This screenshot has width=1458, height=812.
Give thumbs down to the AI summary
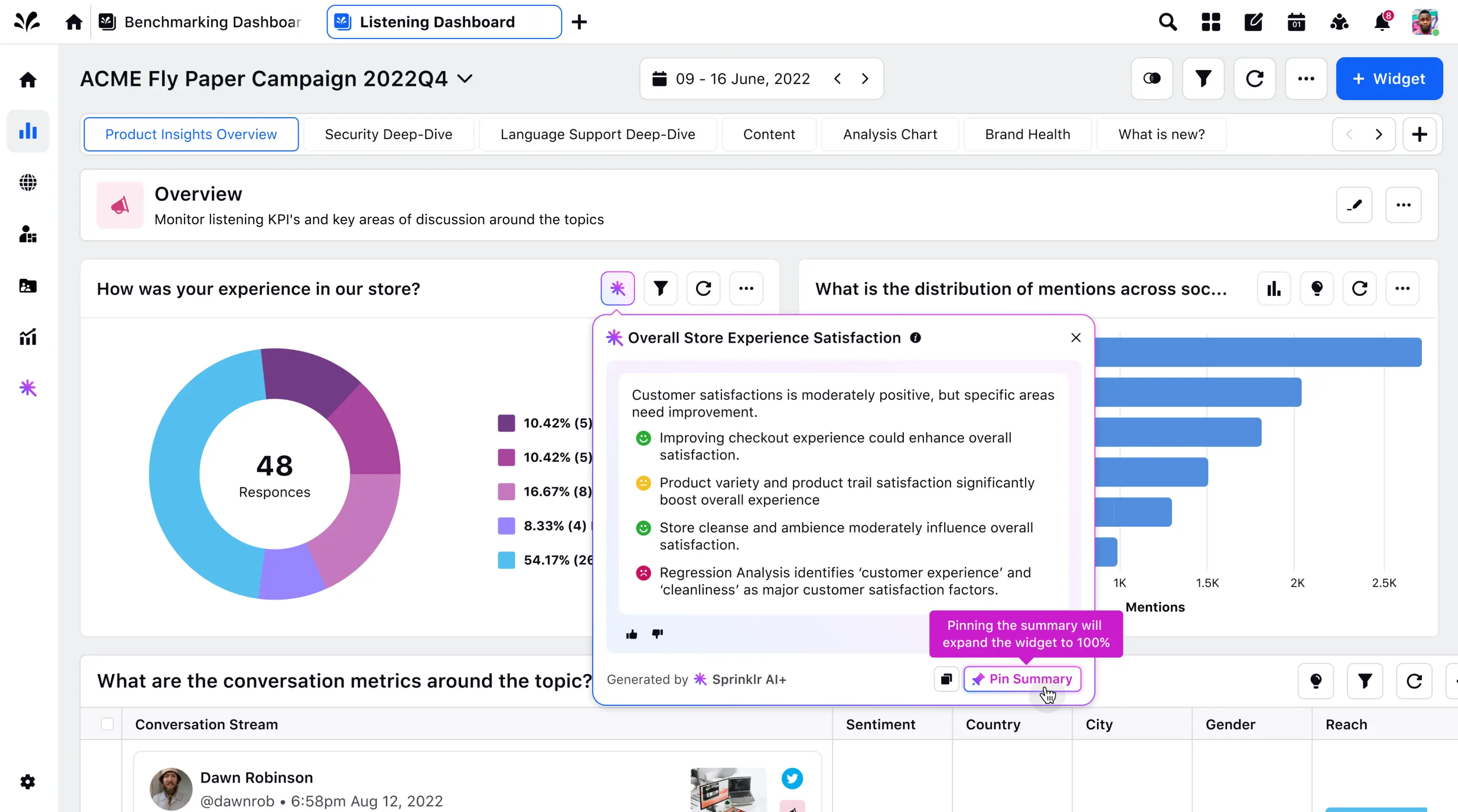point(657,634)
